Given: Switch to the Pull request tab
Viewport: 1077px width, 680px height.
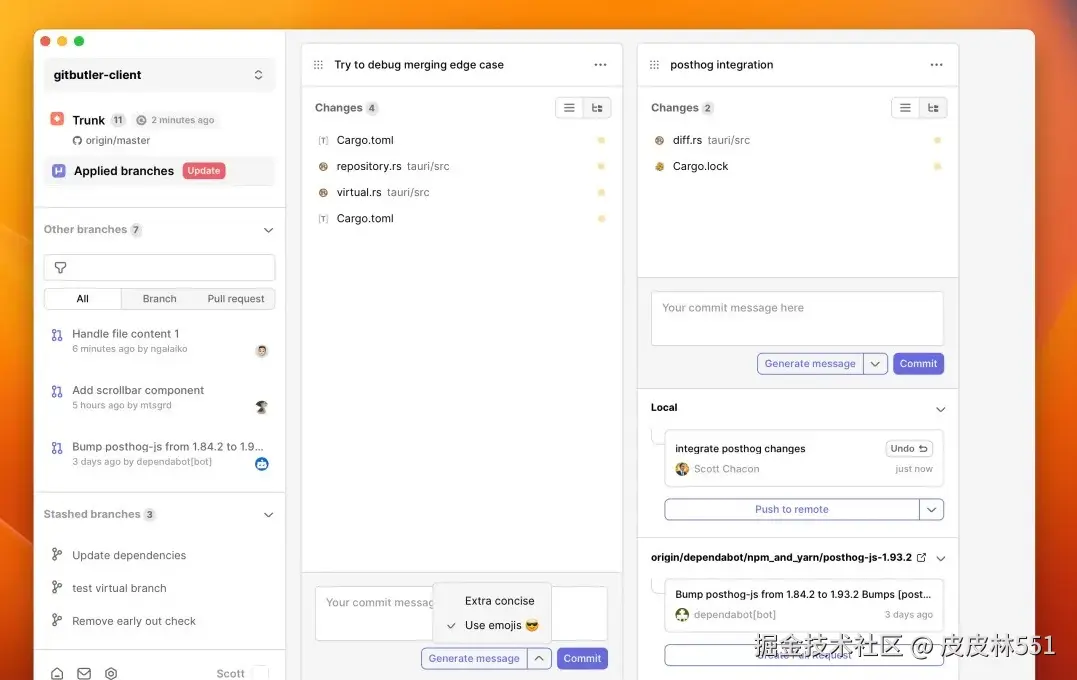Looking at the screenshot, I should click(236, 299).
